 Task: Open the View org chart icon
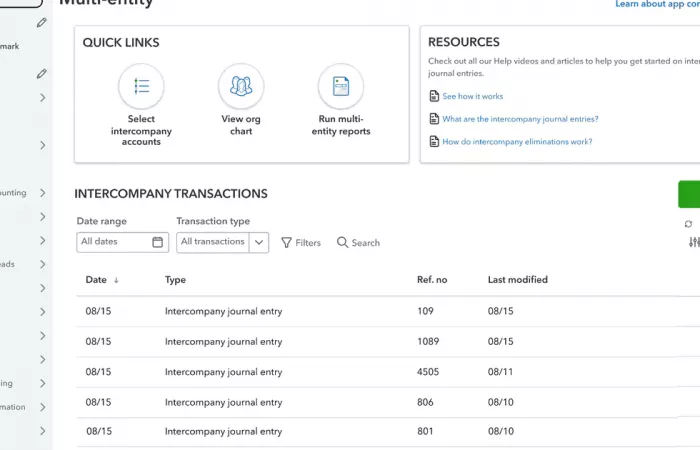[241, 86]
